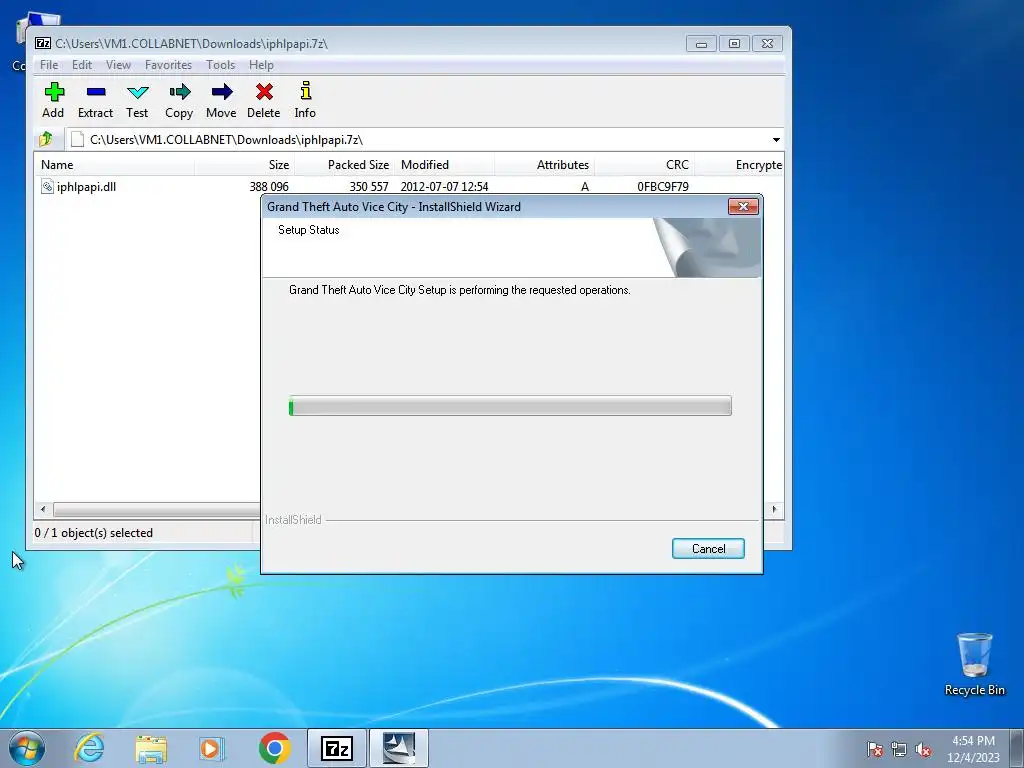This screenshot has width=1024, height=768.
Task: Sort by the CRC column header
Action: click(x=644, y=165)
